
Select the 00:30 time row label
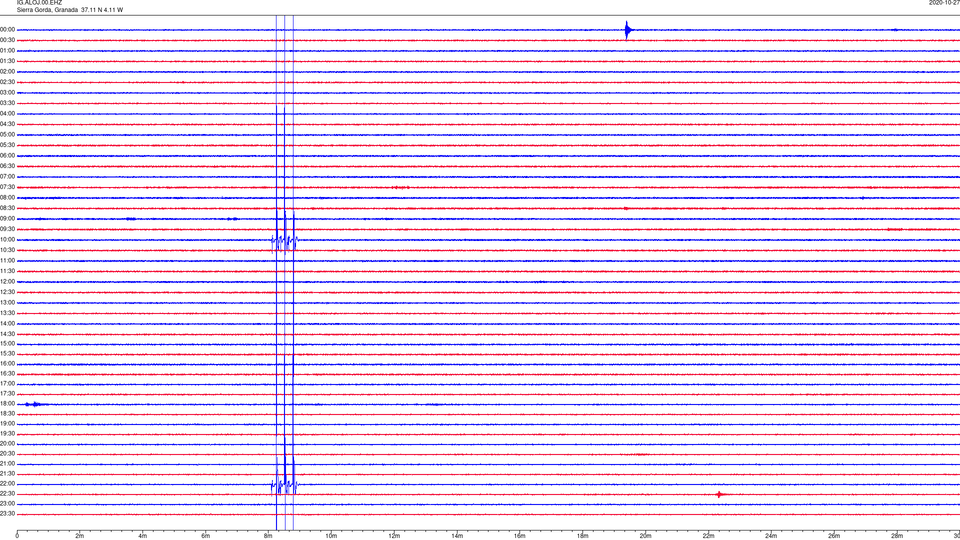coord(8,40)
